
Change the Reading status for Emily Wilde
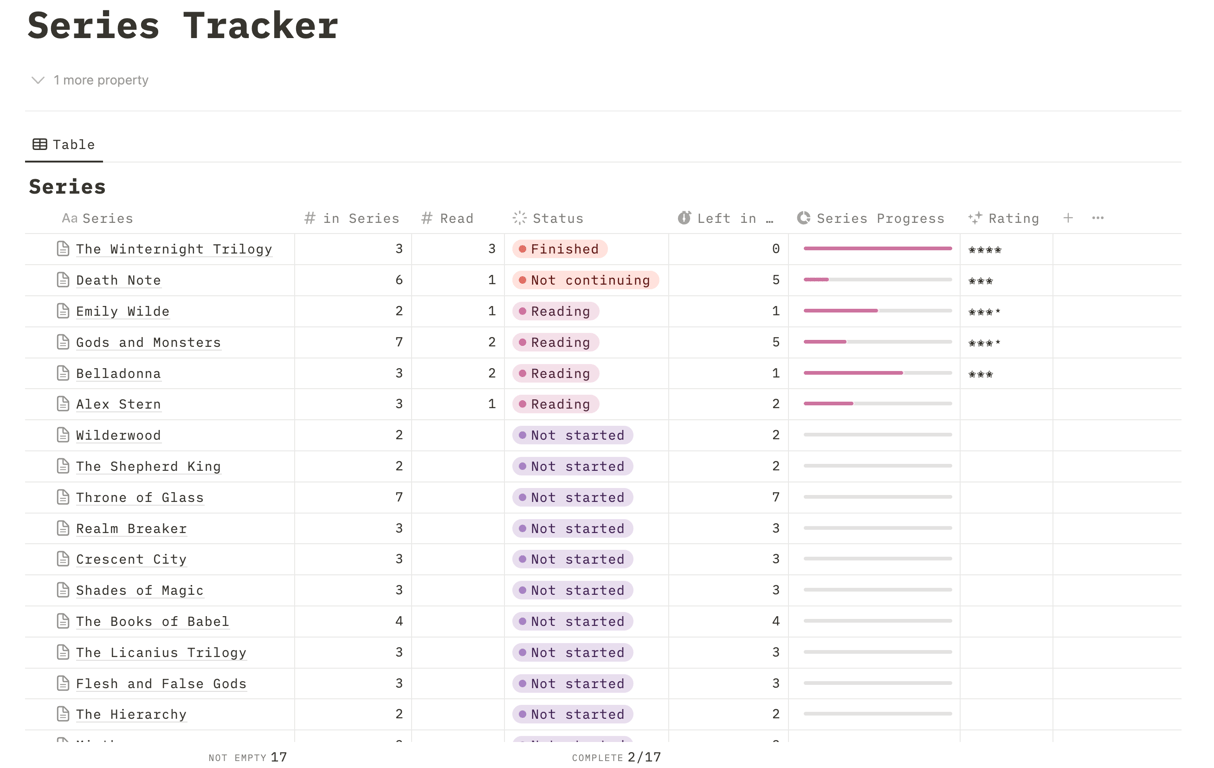pyautogui.click(x=555, y=311)
